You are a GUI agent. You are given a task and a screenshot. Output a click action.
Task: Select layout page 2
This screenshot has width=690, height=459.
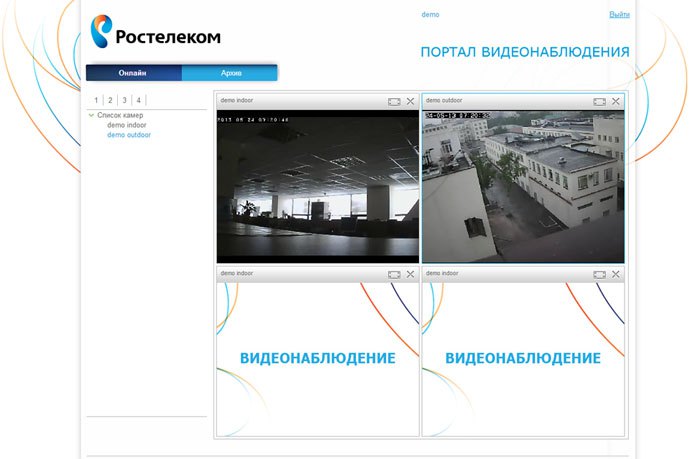(x=110, y=100)
